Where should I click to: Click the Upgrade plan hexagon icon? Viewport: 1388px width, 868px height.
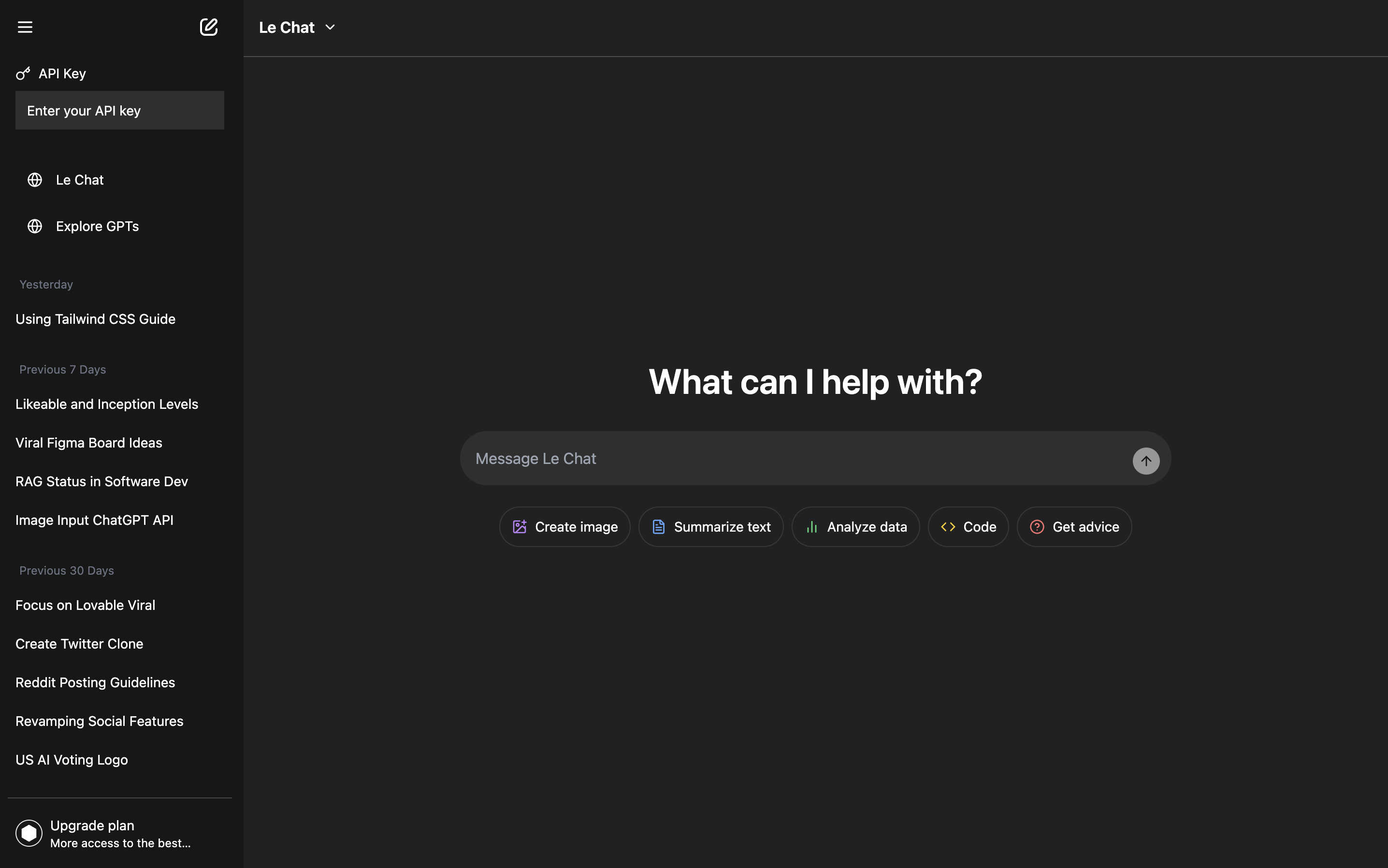tap(29, 833)
